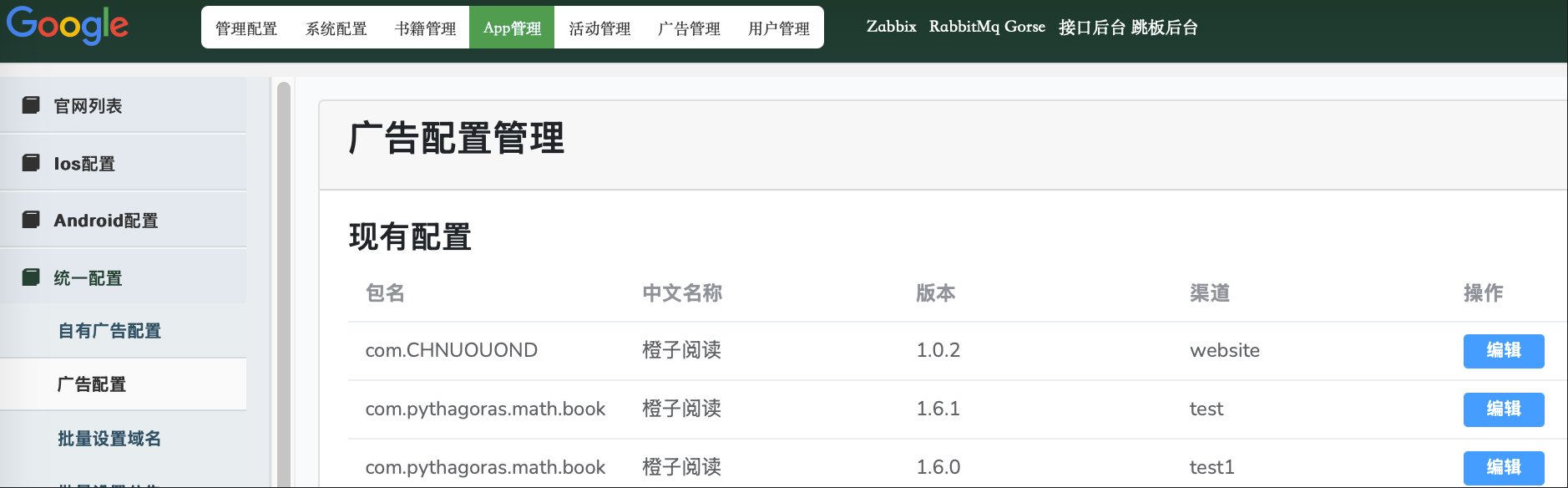Select 自有广告配置 in the sidebar
Screen dimensions: 1568x488
tap(109, 331)
